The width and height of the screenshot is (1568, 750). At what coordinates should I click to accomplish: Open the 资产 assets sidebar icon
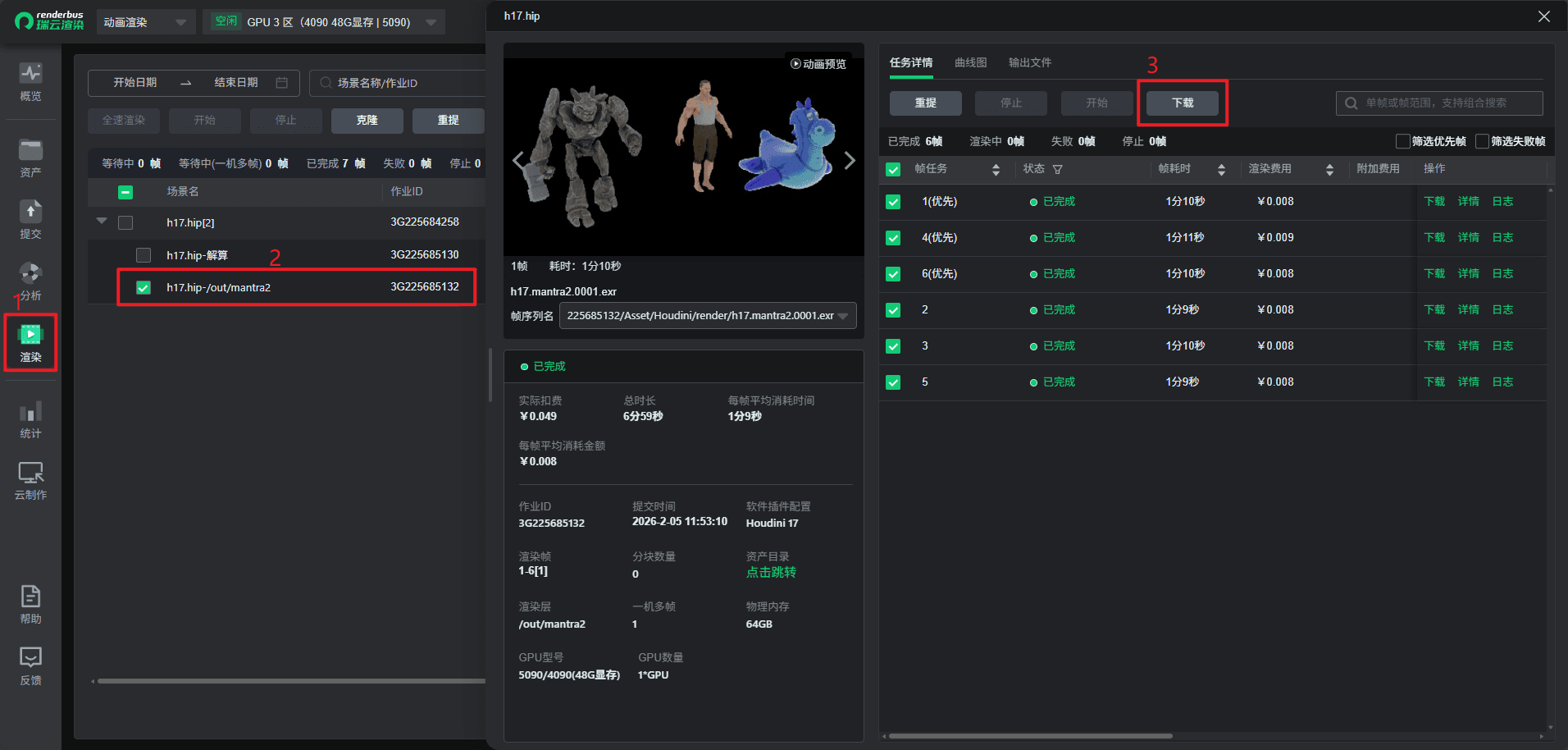30,158
